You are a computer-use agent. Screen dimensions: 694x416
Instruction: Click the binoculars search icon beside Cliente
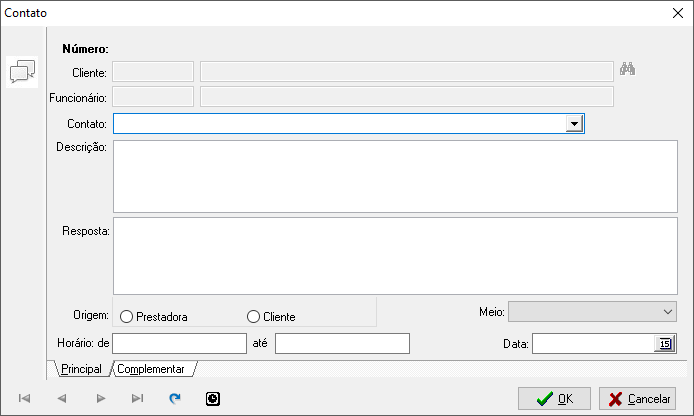[x=628, y=70]
